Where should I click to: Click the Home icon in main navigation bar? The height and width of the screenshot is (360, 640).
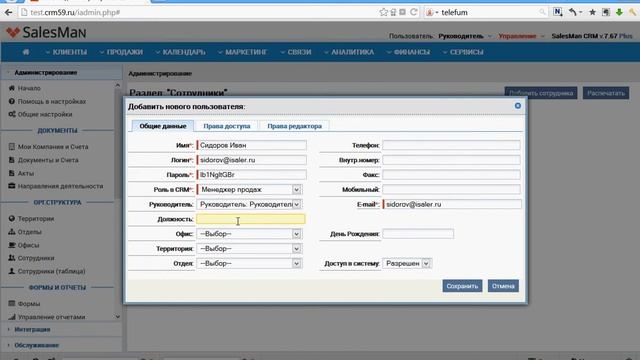click(x=26, y=52)
